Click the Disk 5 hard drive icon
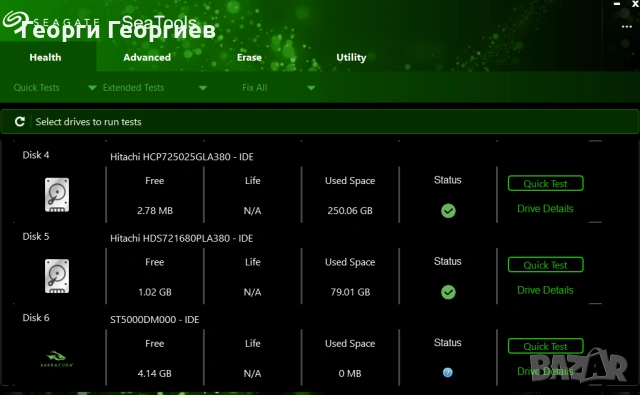This screenshot has width=640, height=395. [x=57, y=276]
